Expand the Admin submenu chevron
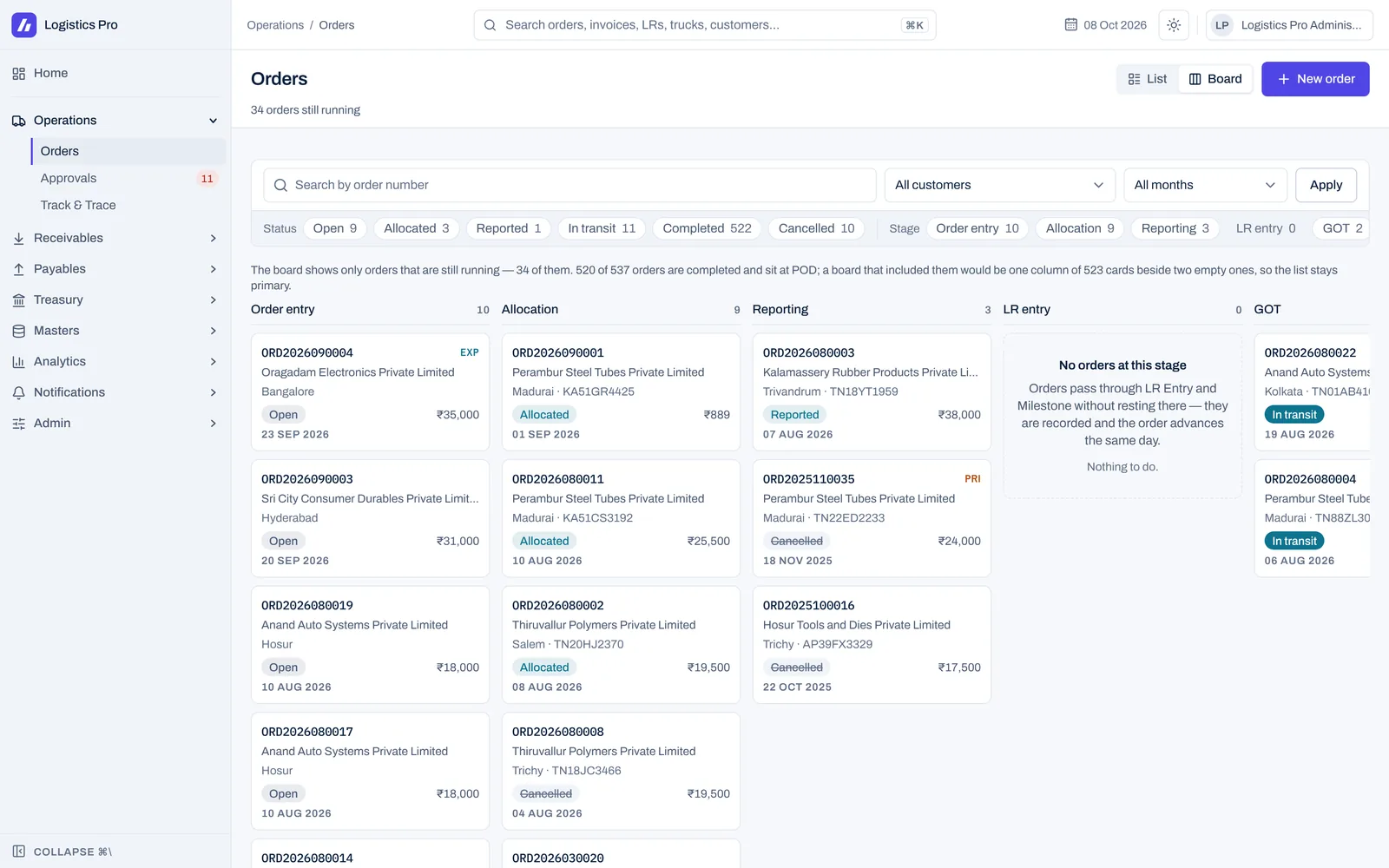 point(214,424)
